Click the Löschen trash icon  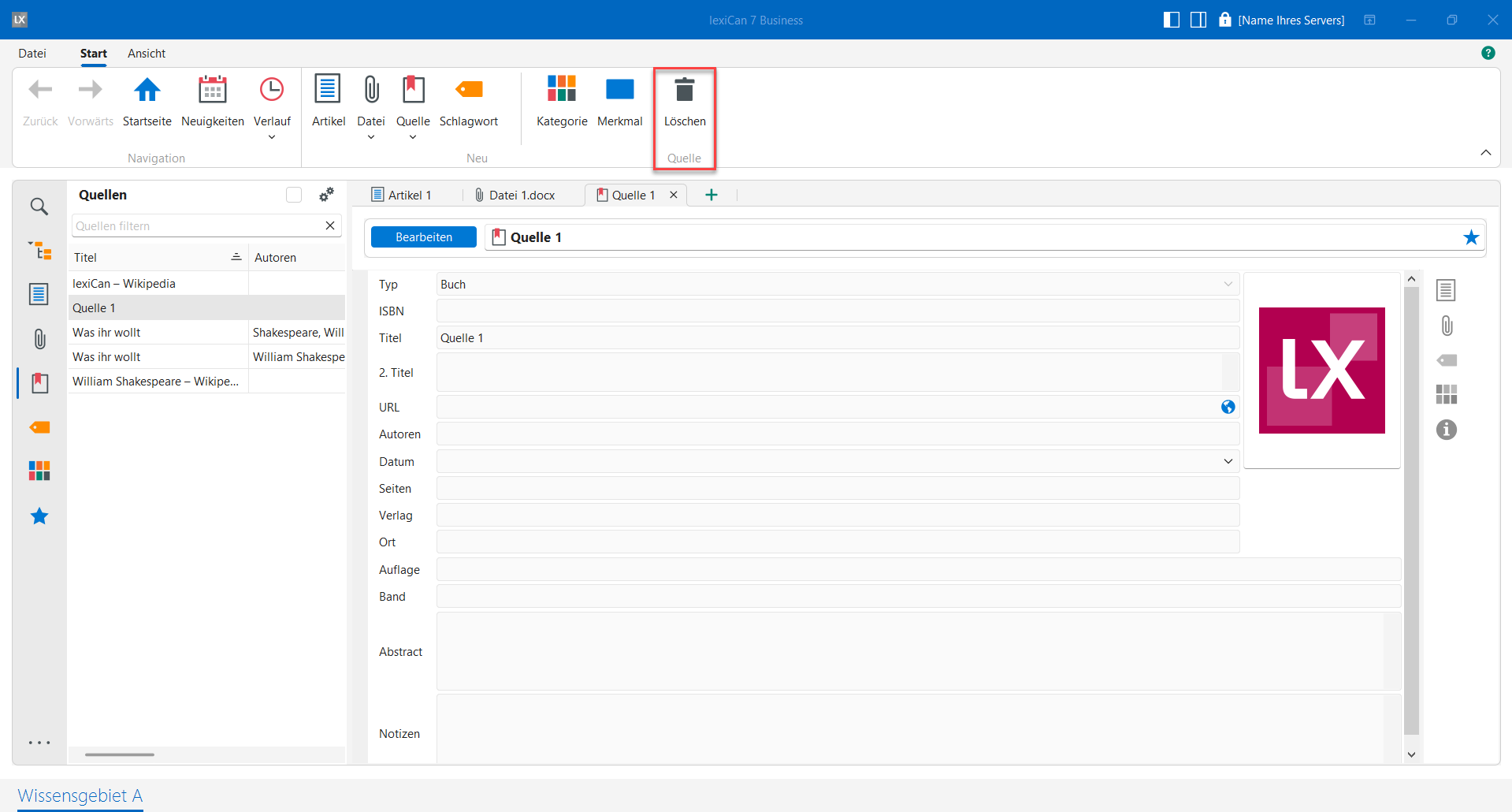point(684,91)
